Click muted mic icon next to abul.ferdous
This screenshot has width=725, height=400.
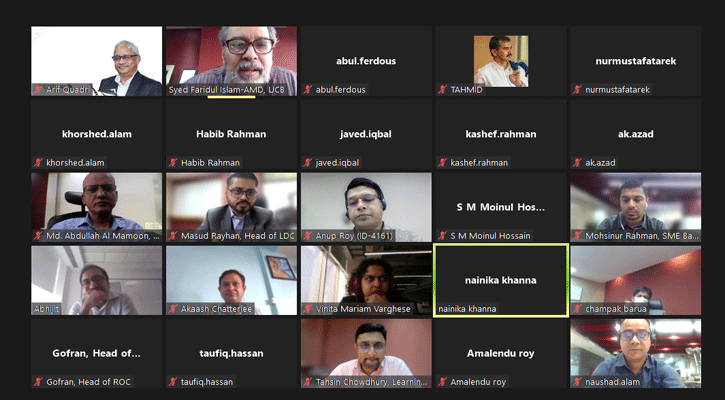click(x=308, y=90)
